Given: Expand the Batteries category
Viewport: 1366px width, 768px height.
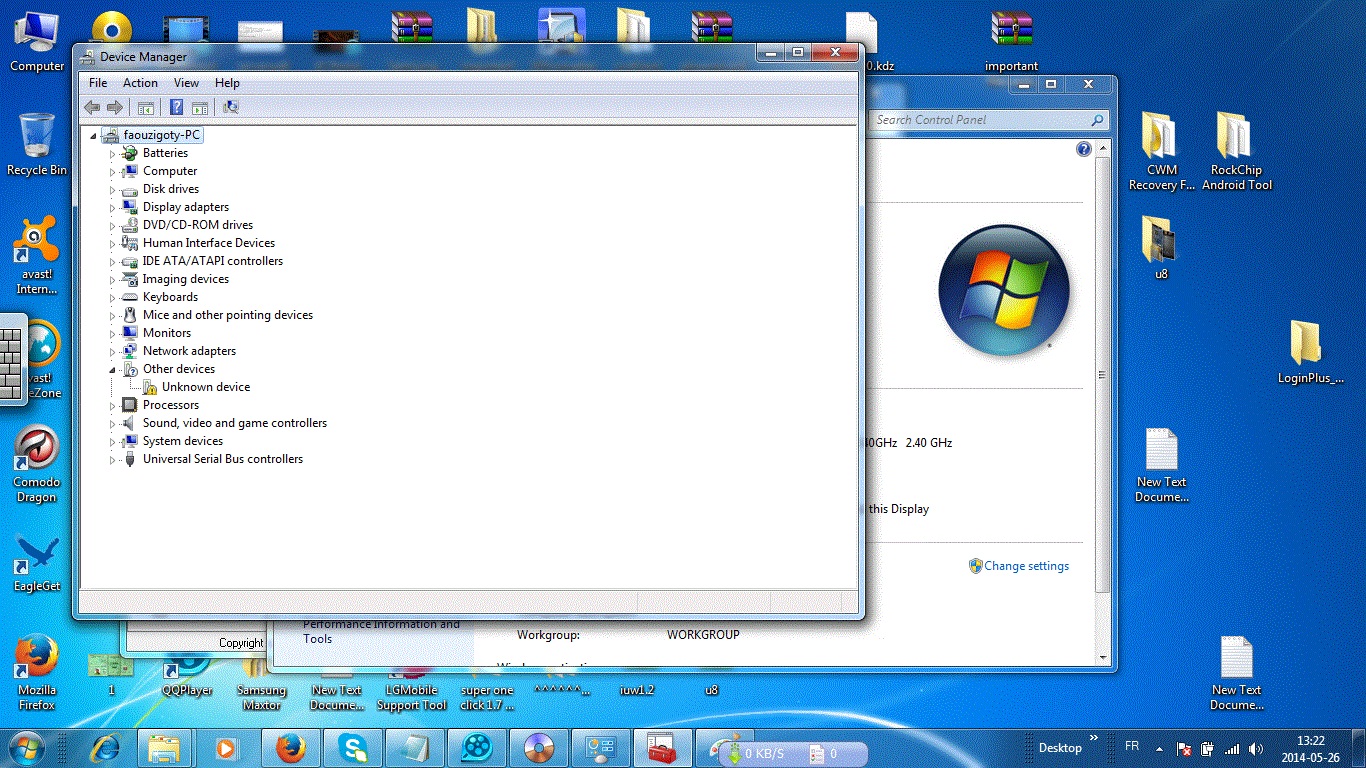Looking at the screenshot, I should point(113,154).
